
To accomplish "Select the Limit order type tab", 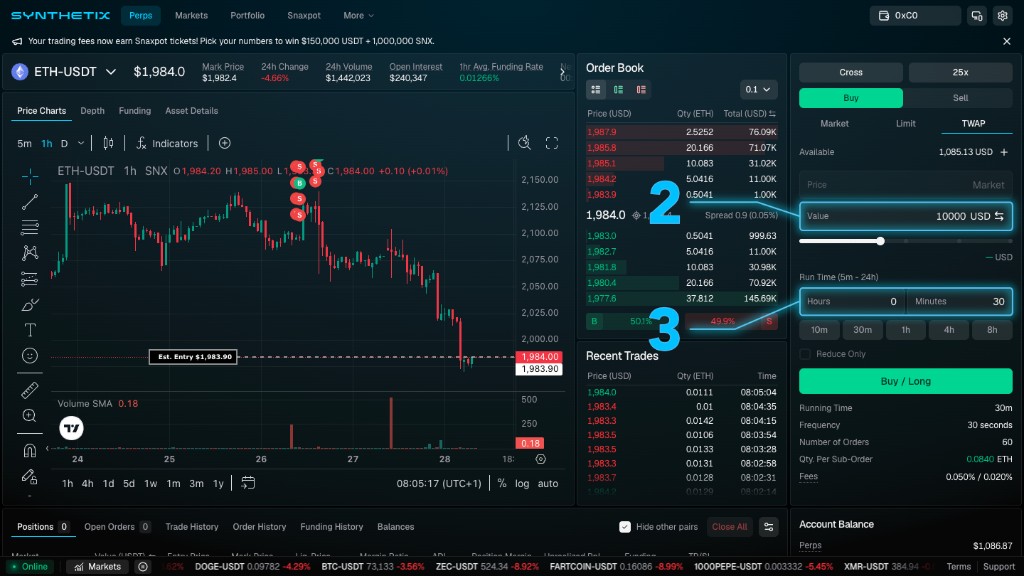I will coord(905,123).
